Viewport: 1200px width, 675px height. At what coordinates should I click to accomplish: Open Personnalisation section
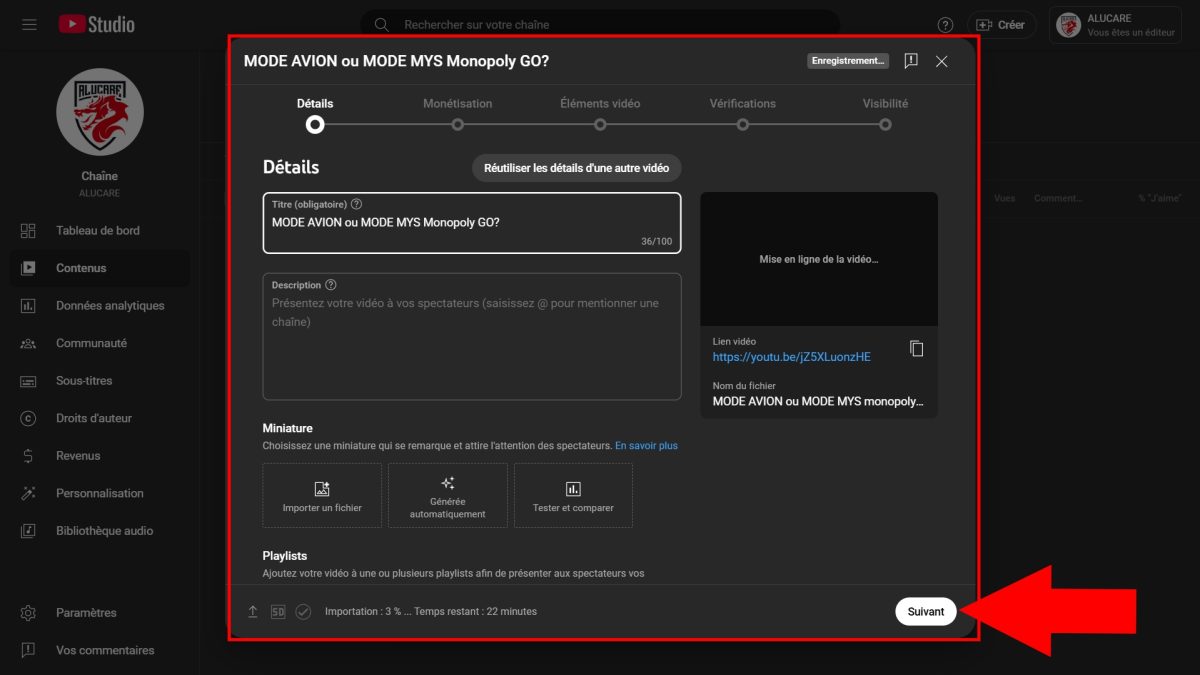click(x=100, y=493)
